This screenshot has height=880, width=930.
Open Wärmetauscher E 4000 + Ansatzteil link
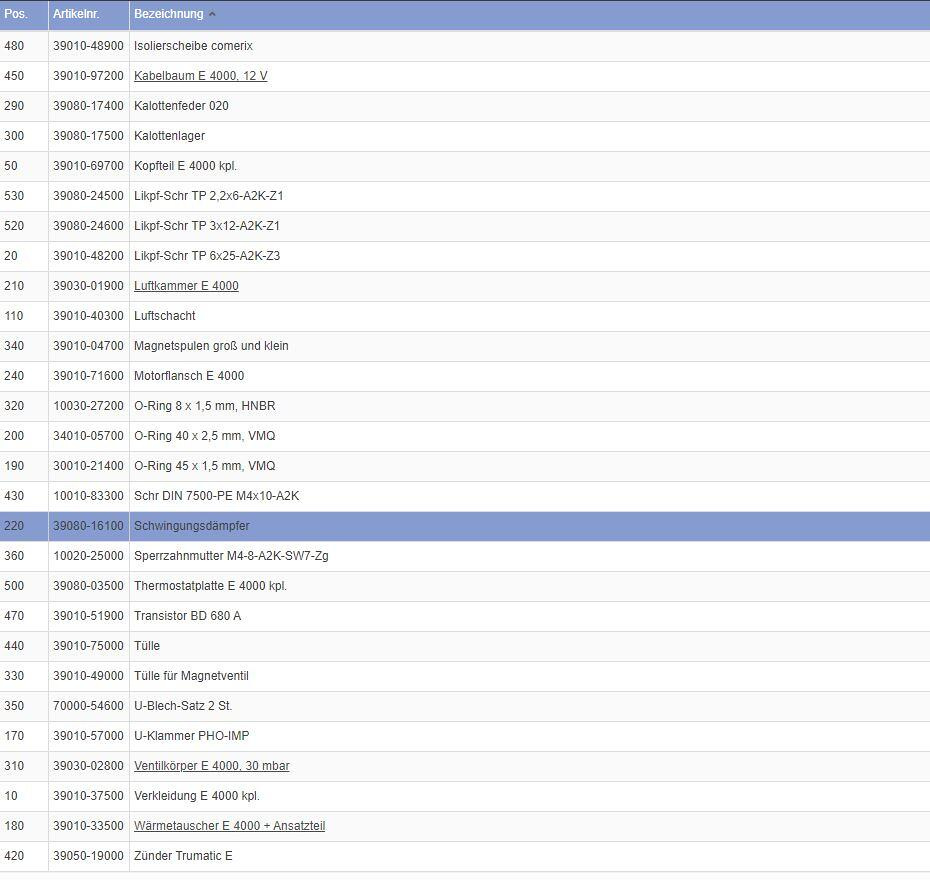click(229, 826)
